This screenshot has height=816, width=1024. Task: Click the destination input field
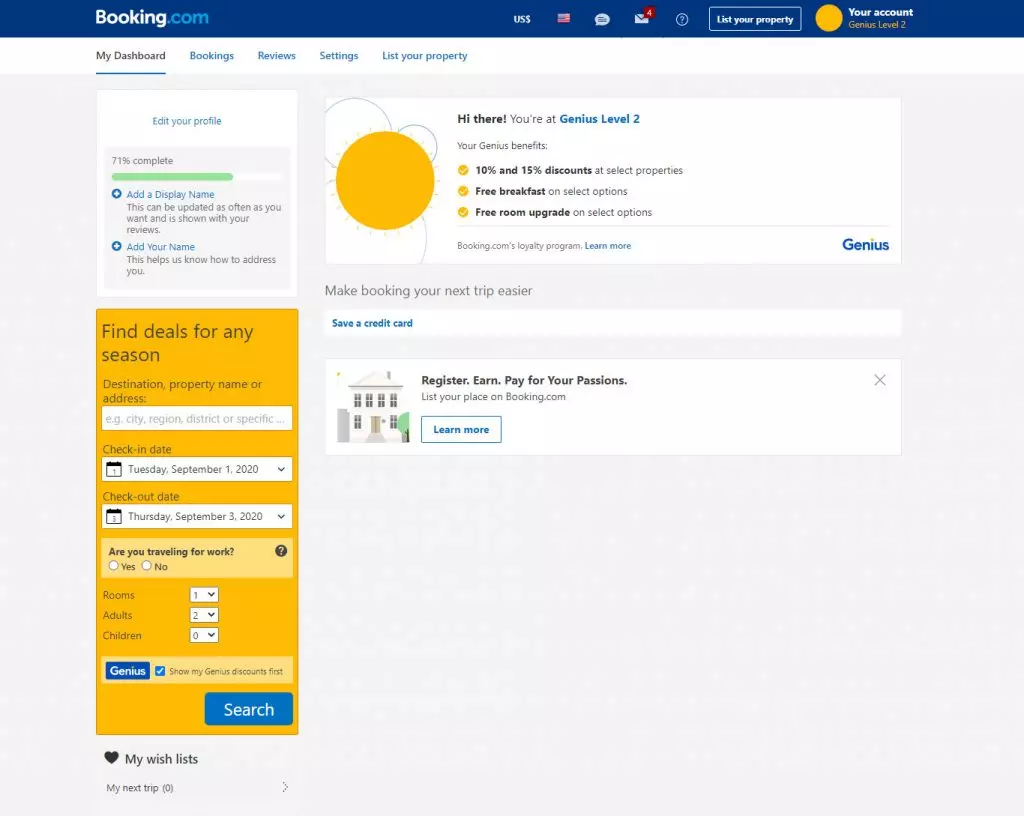coord(197,418)
